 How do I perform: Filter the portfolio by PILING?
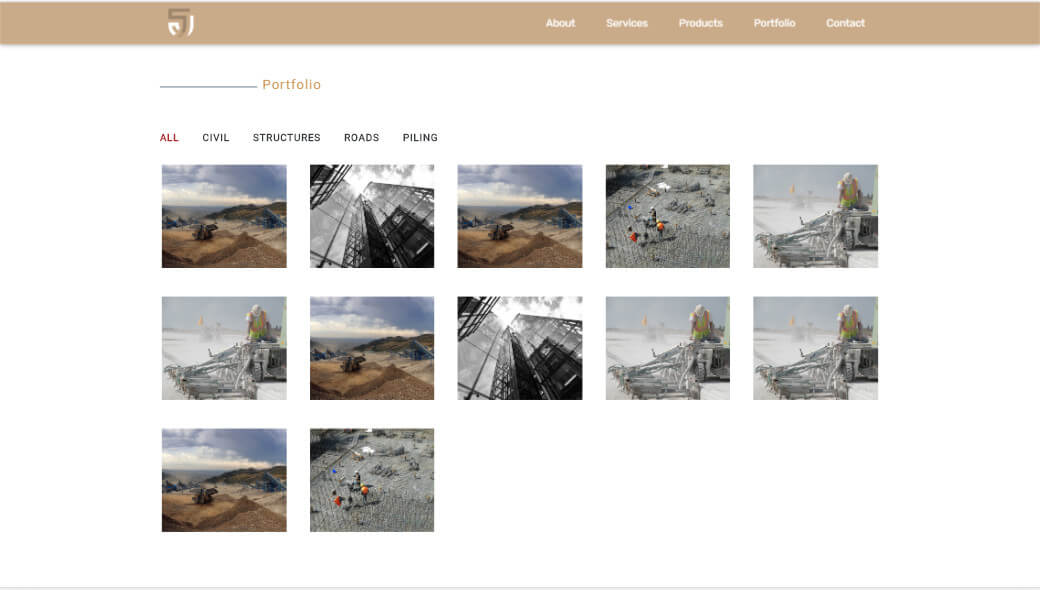[420, 138]
